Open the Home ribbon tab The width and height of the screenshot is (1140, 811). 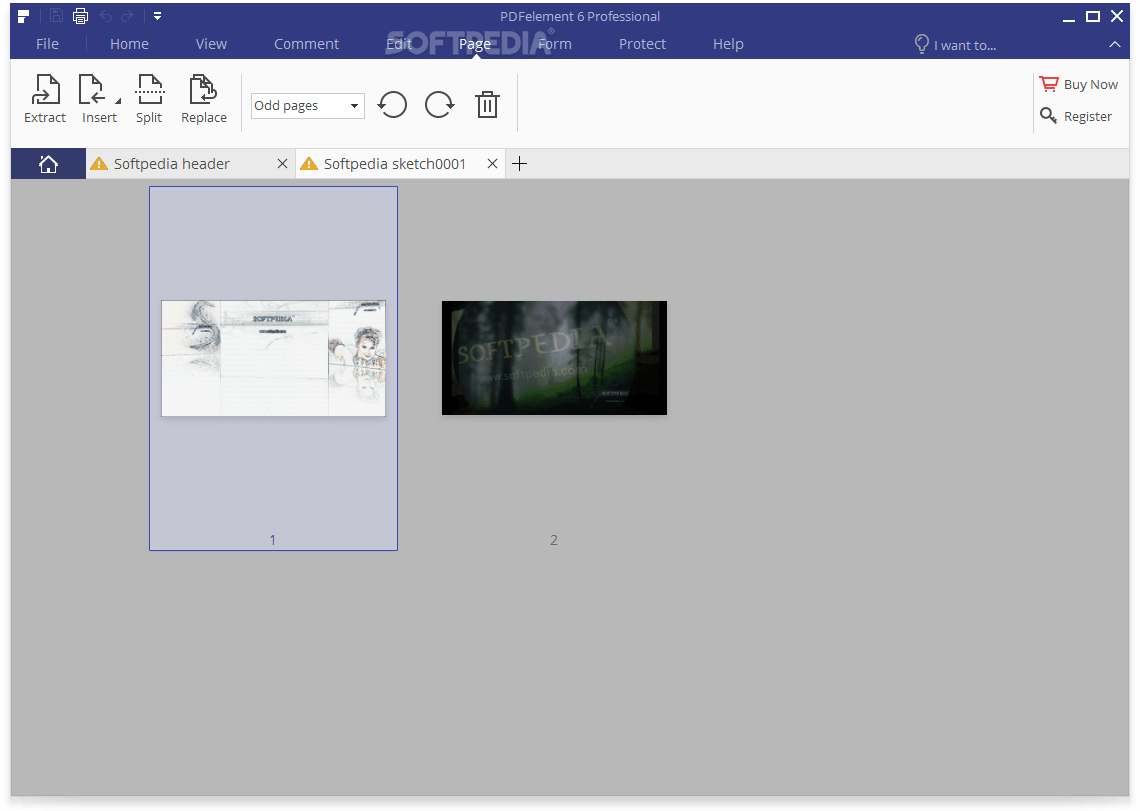pos(129,44)
